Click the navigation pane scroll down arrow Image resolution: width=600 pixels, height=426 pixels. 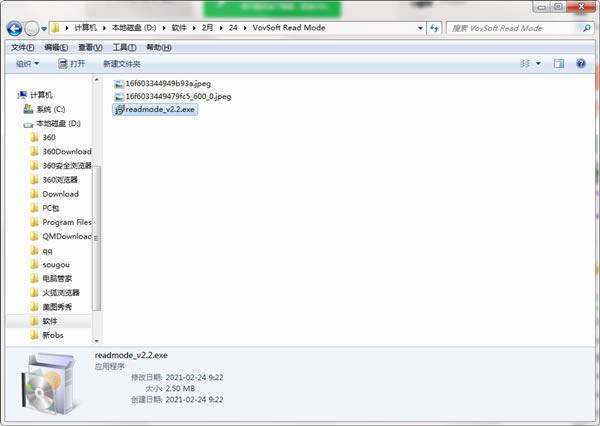(96, 341)
